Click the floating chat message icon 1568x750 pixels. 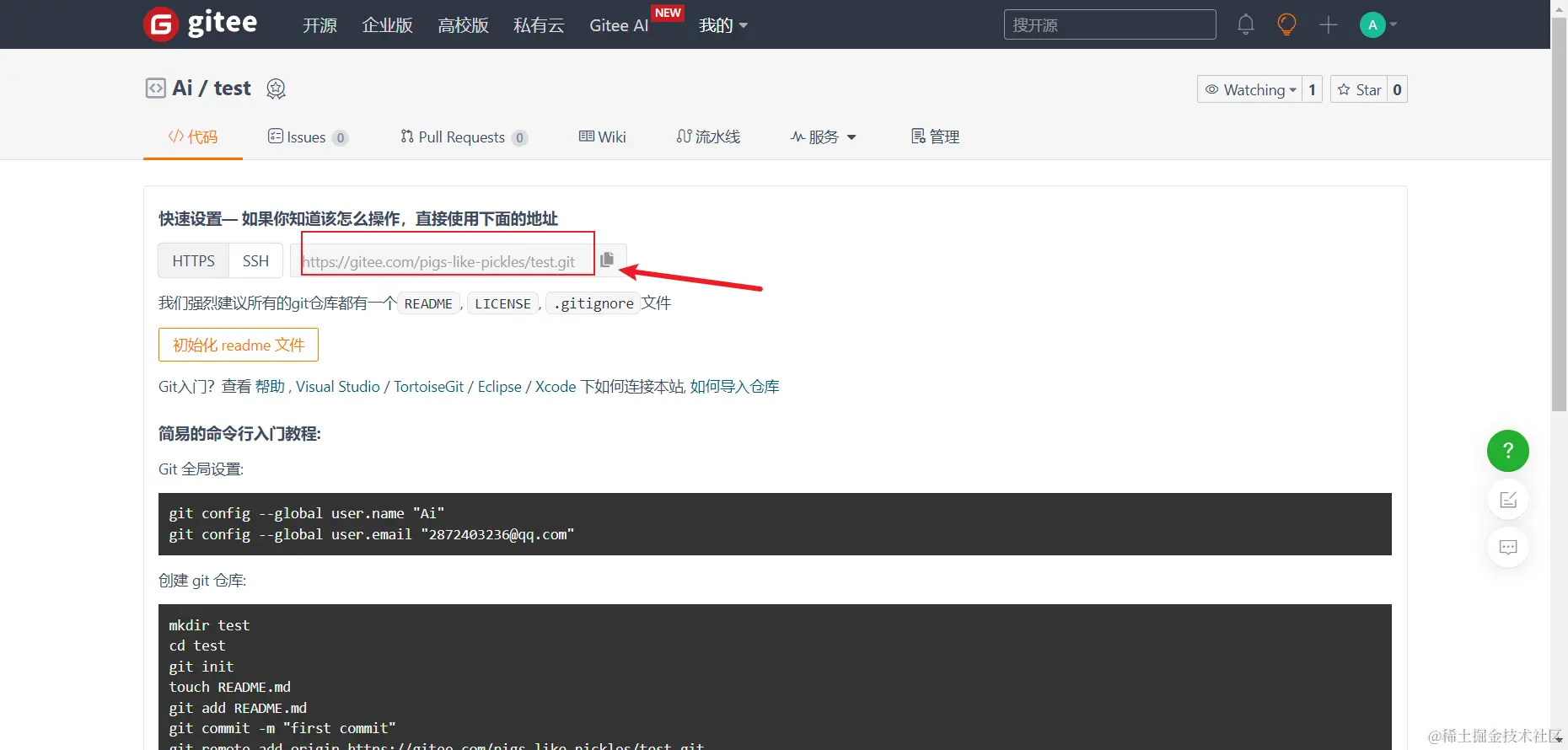pos(1508,548)
